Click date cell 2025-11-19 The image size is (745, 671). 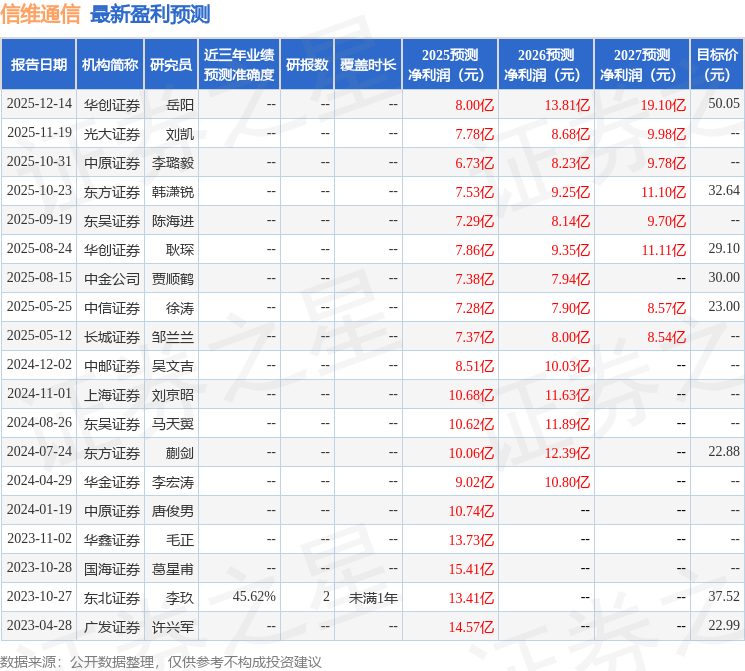(39, 133)
